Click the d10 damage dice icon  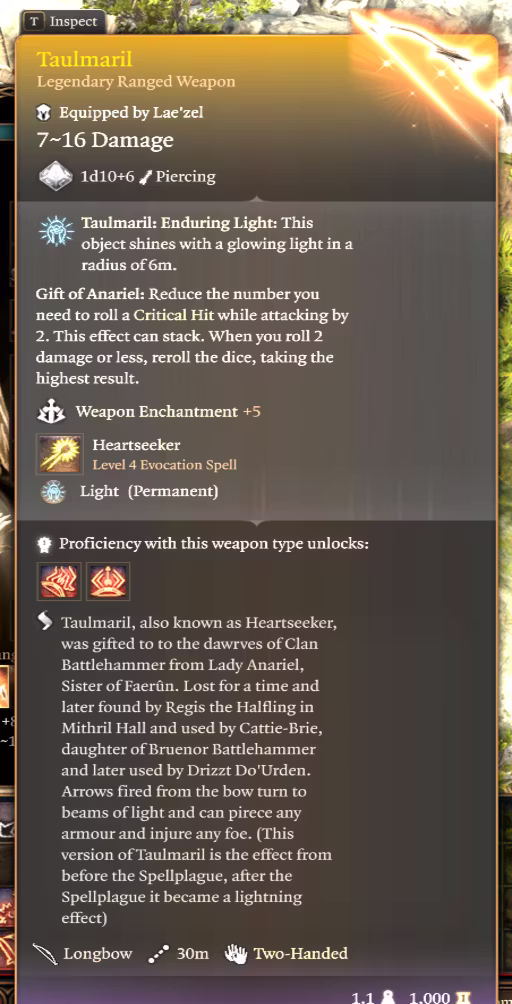tap(56, 176)
